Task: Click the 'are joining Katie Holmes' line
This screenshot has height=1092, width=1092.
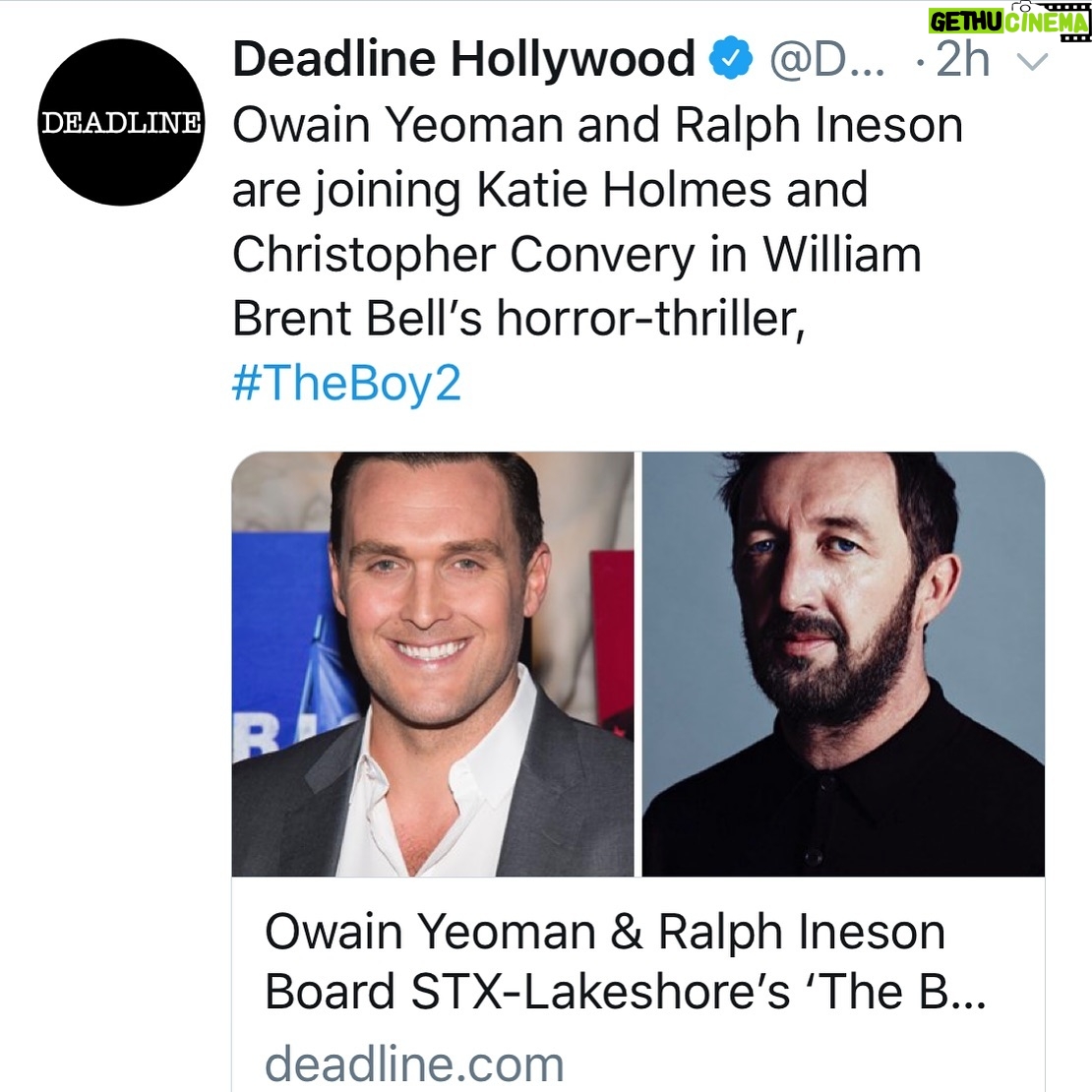Action: pyautogui.click(x=550, y=191)
